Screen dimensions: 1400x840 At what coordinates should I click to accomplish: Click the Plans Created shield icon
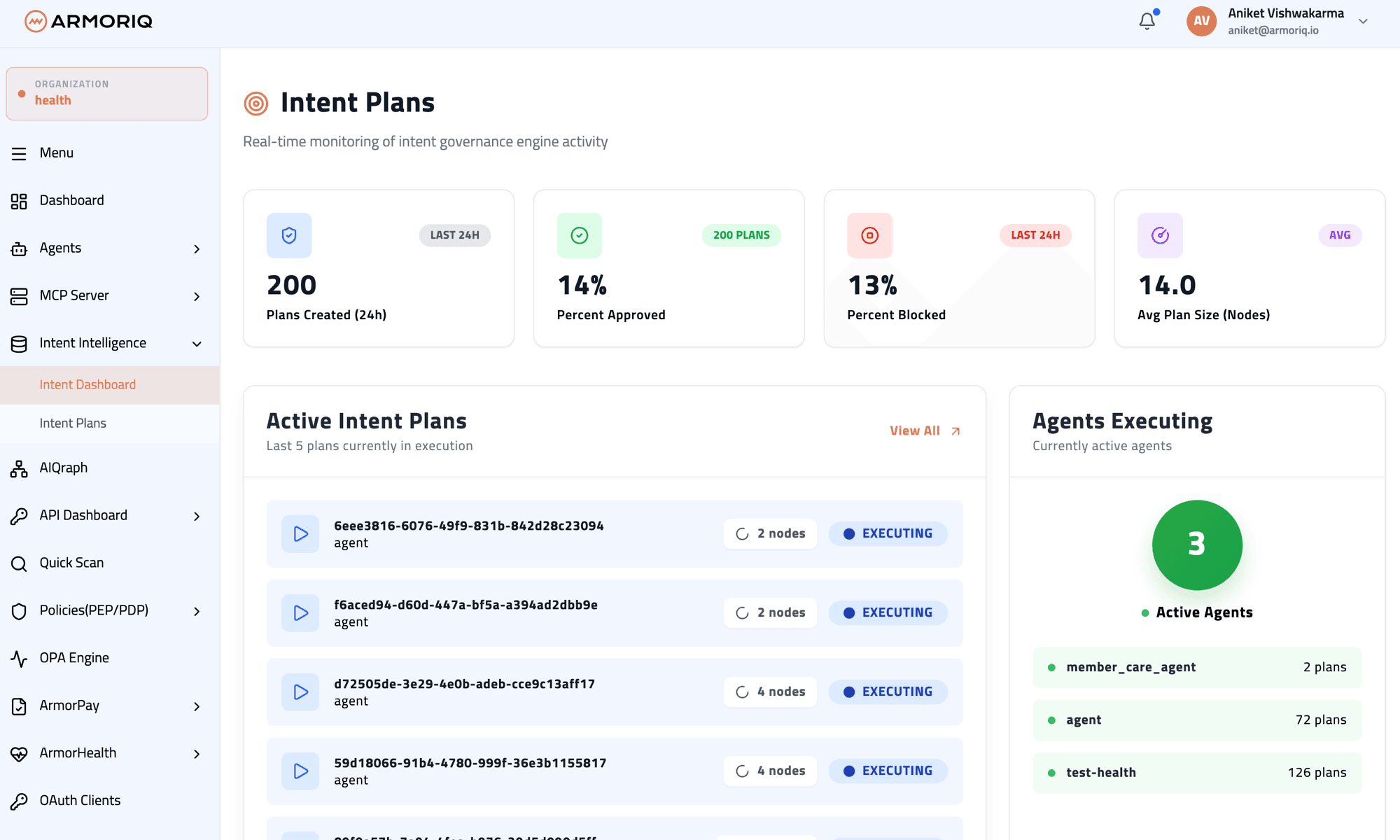[289, 235]
